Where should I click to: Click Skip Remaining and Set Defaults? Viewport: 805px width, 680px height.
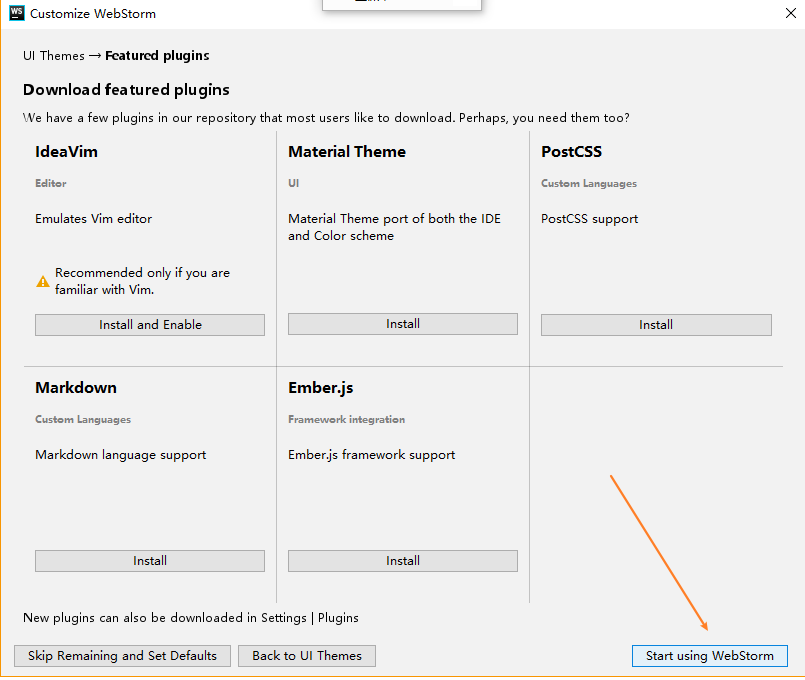point(122,656)
